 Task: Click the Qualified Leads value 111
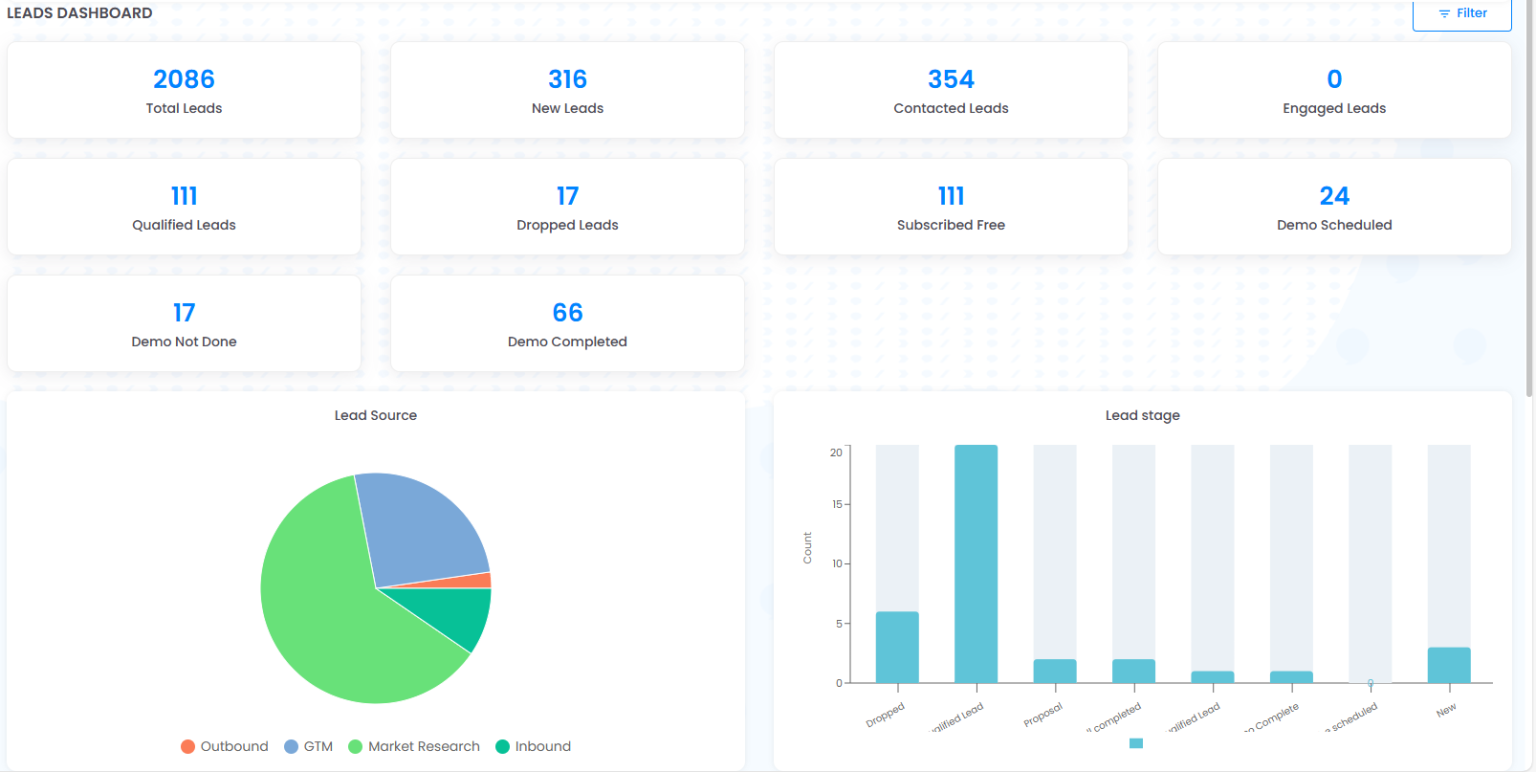[184, 196]
